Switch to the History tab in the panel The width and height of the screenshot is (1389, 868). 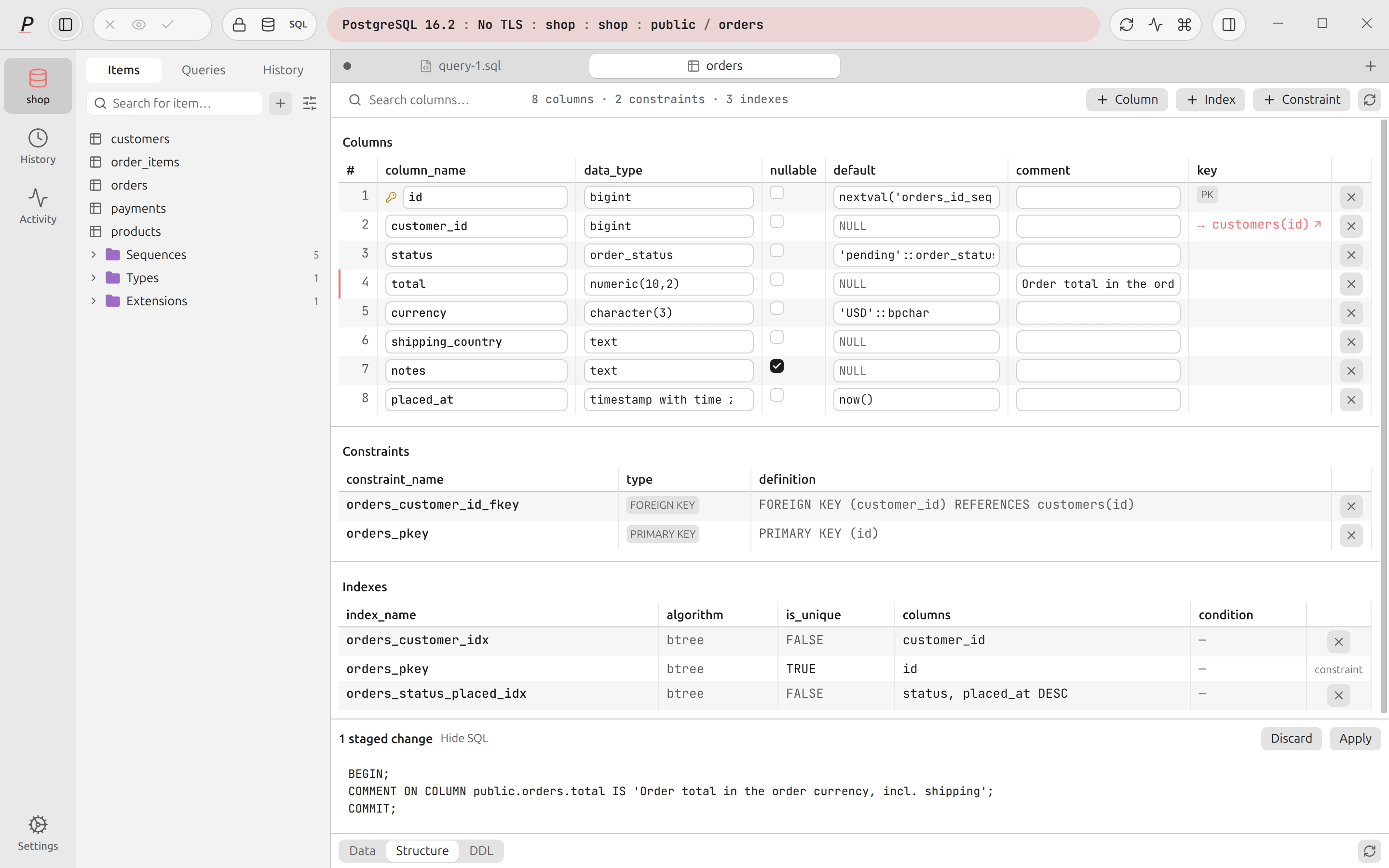[283, 70]
